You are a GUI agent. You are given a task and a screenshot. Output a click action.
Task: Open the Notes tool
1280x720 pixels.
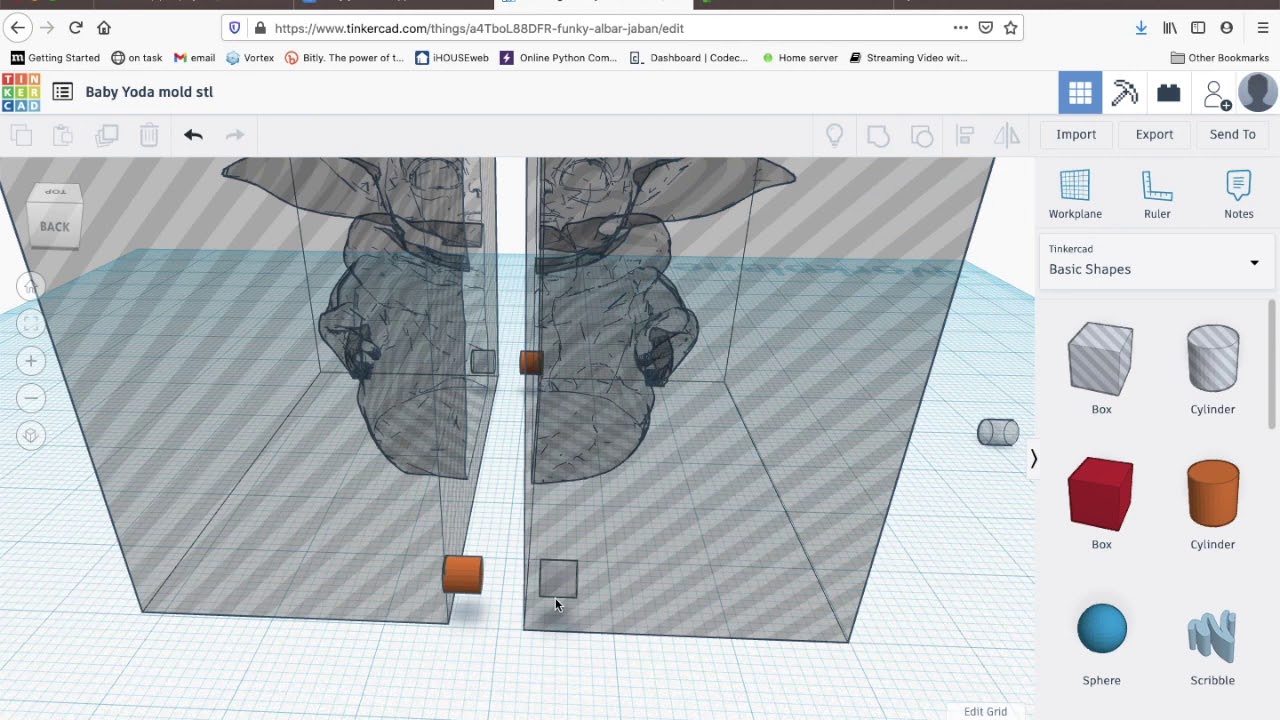(1238, 194)
